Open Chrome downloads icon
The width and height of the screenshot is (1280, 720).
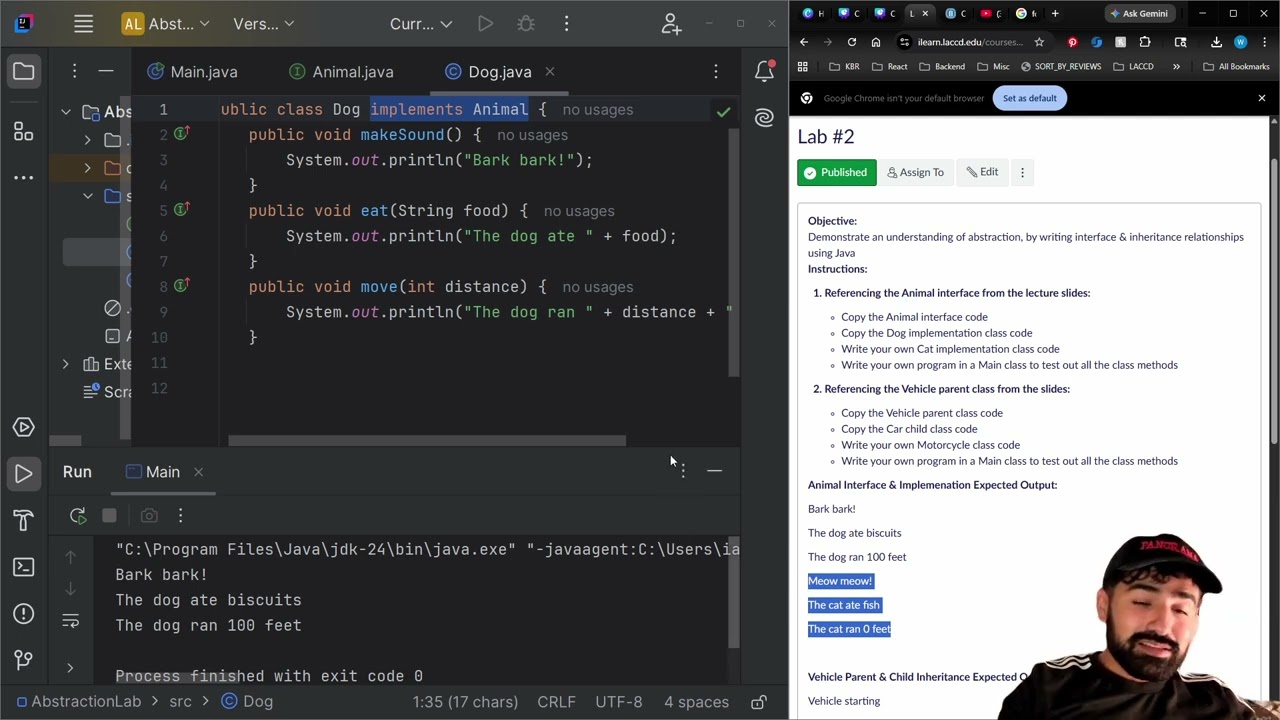tap(1216, 42)
